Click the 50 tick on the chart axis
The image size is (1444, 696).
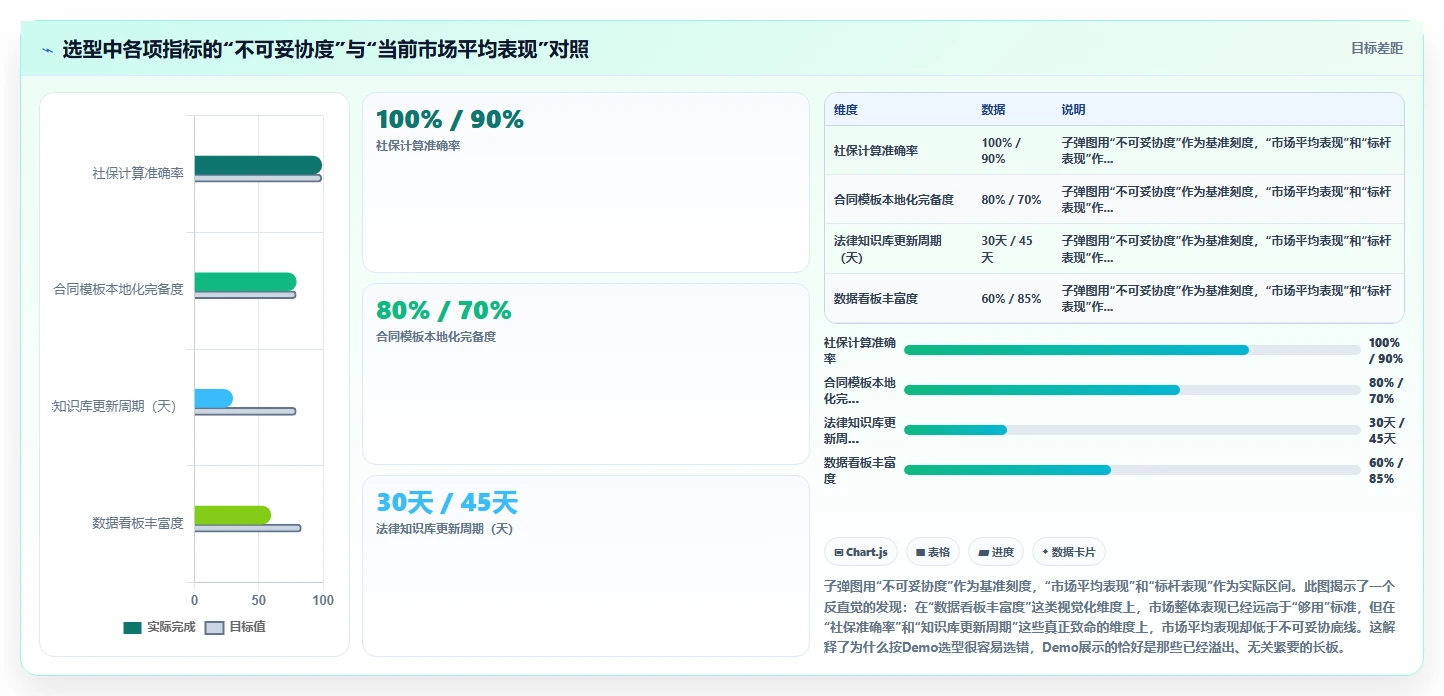tap(258, 600)
